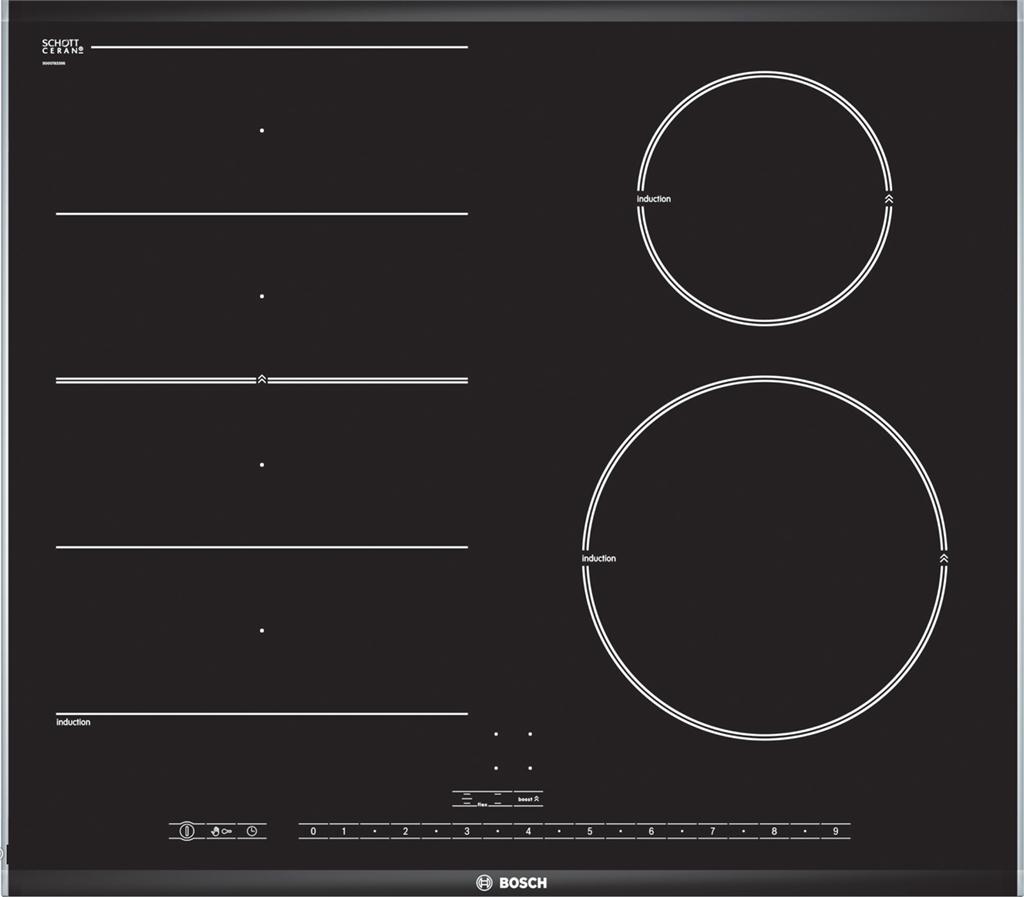1024x897 pixels.
Task: Select the top-right cooking zone indicator dot
Action: 530,734
